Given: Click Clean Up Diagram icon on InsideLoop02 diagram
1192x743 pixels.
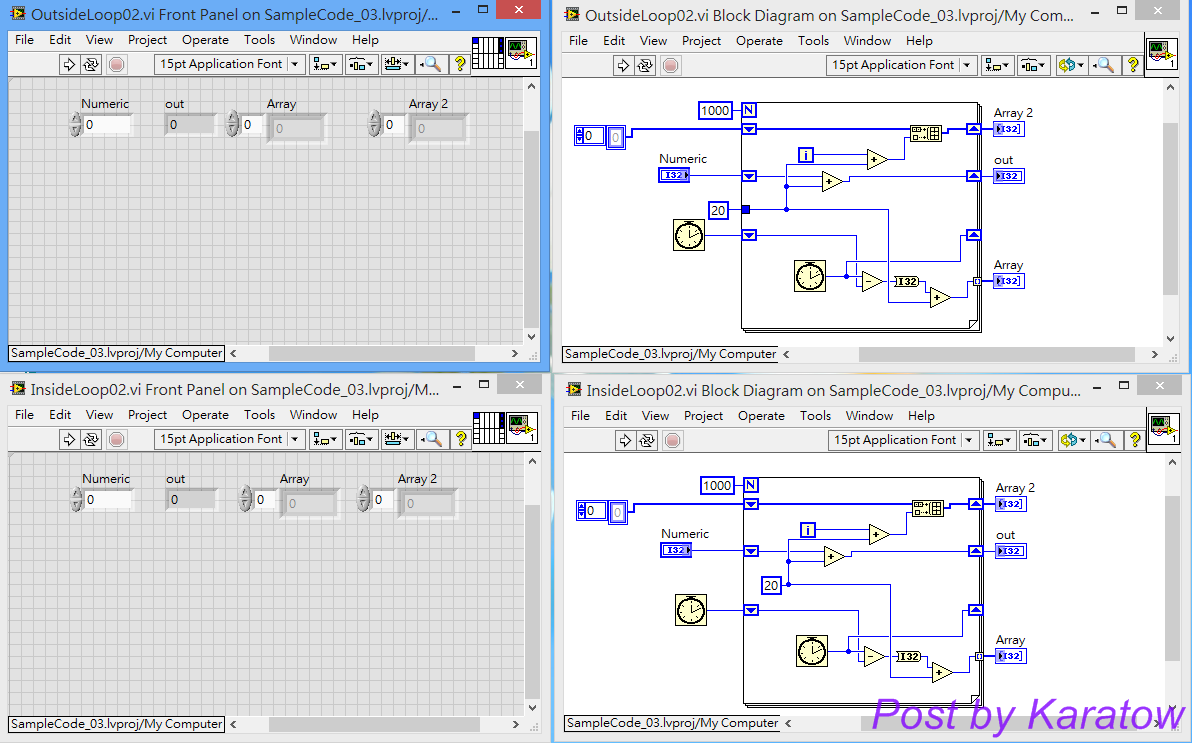Looking at the screenshot, I should coord(1069,440).
